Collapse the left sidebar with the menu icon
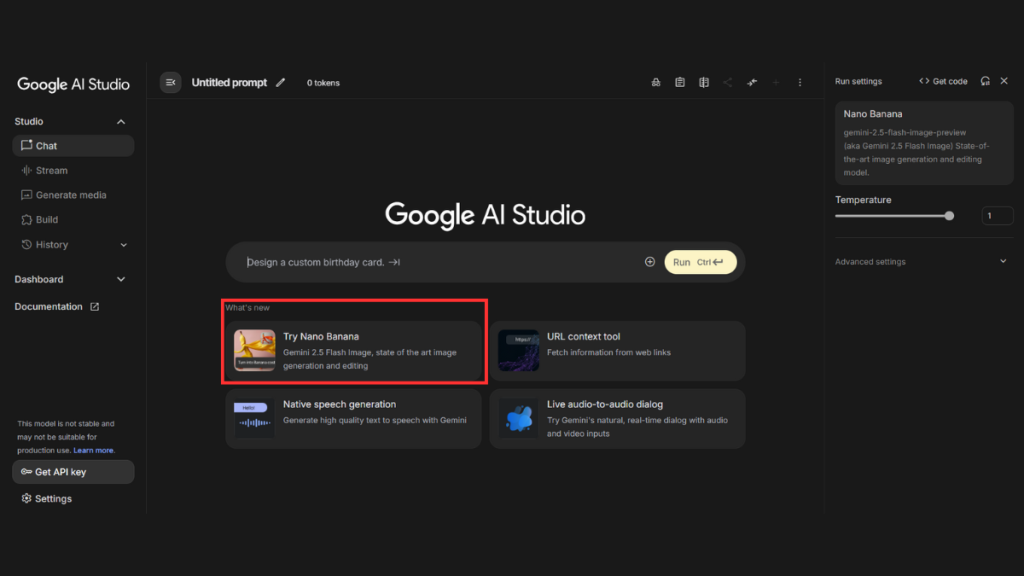 [170, 82]
